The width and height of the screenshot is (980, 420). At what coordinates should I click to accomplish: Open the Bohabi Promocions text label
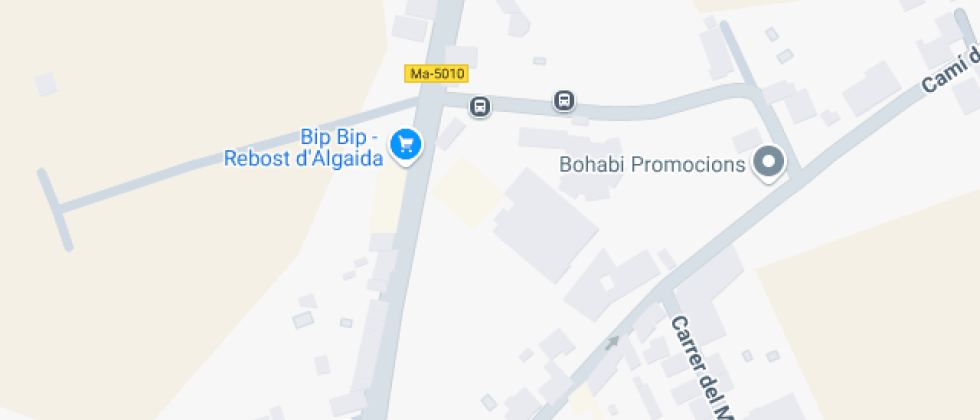652,164
